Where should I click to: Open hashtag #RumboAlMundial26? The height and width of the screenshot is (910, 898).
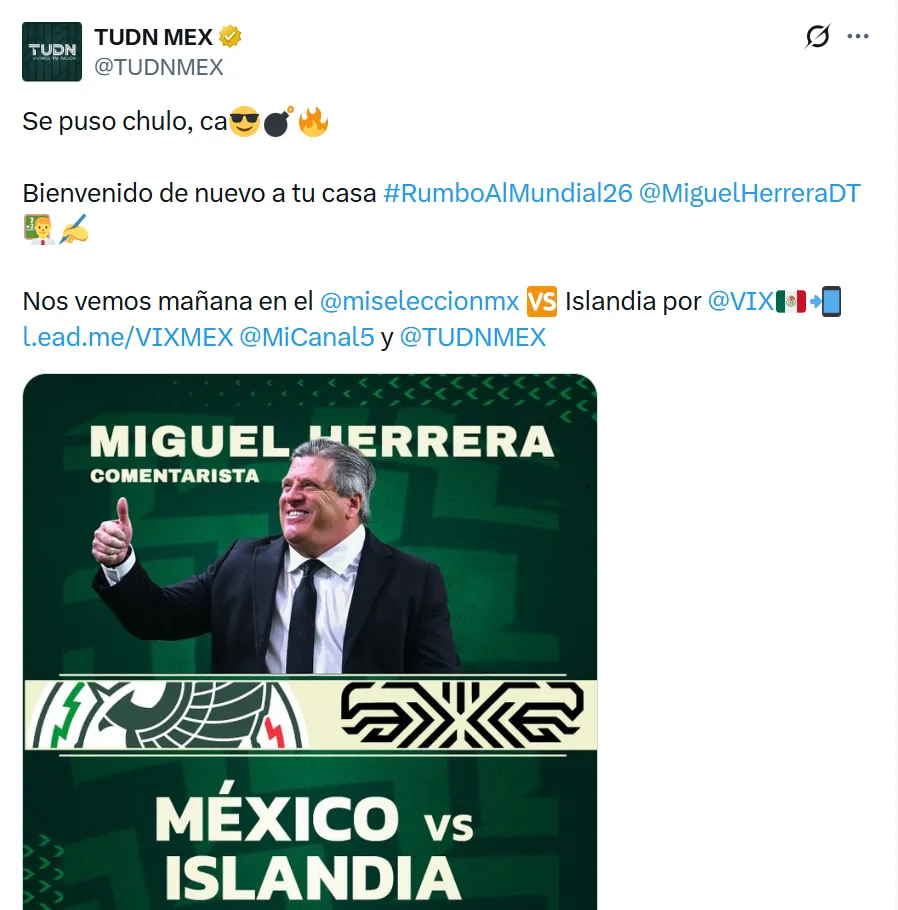click(508, 193)
